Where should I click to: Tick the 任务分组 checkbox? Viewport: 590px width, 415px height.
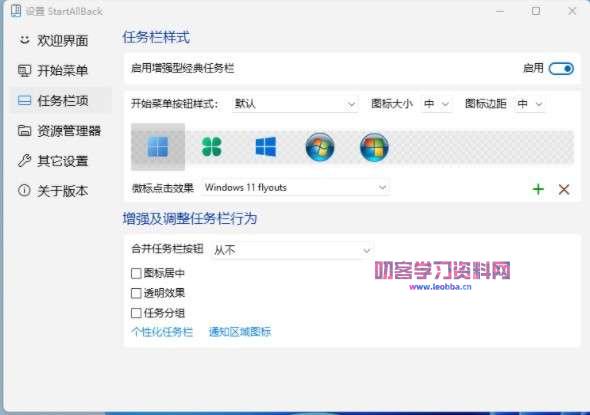136,313
